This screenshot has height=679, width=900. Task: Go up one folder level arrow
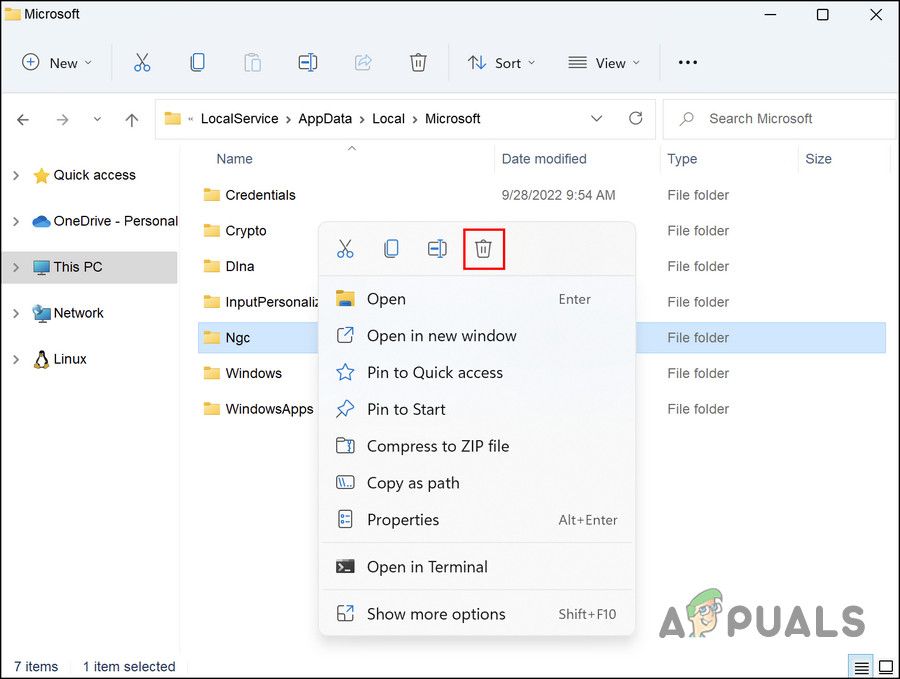(132, 119)
